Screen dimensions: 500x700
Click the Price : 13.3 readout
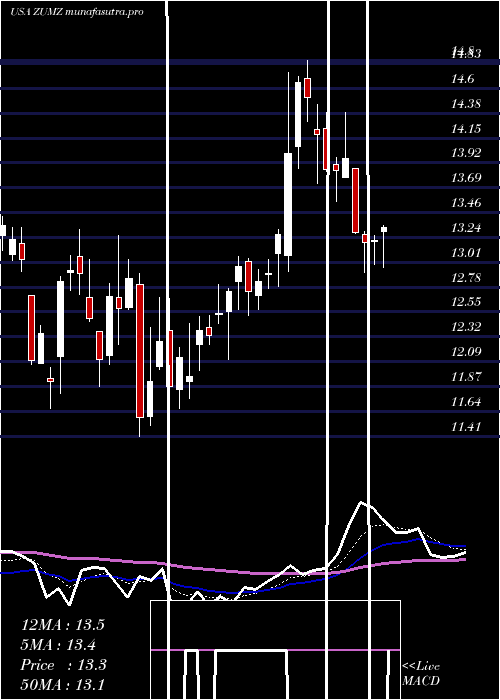pyautogui.click(x=63, y=665)
